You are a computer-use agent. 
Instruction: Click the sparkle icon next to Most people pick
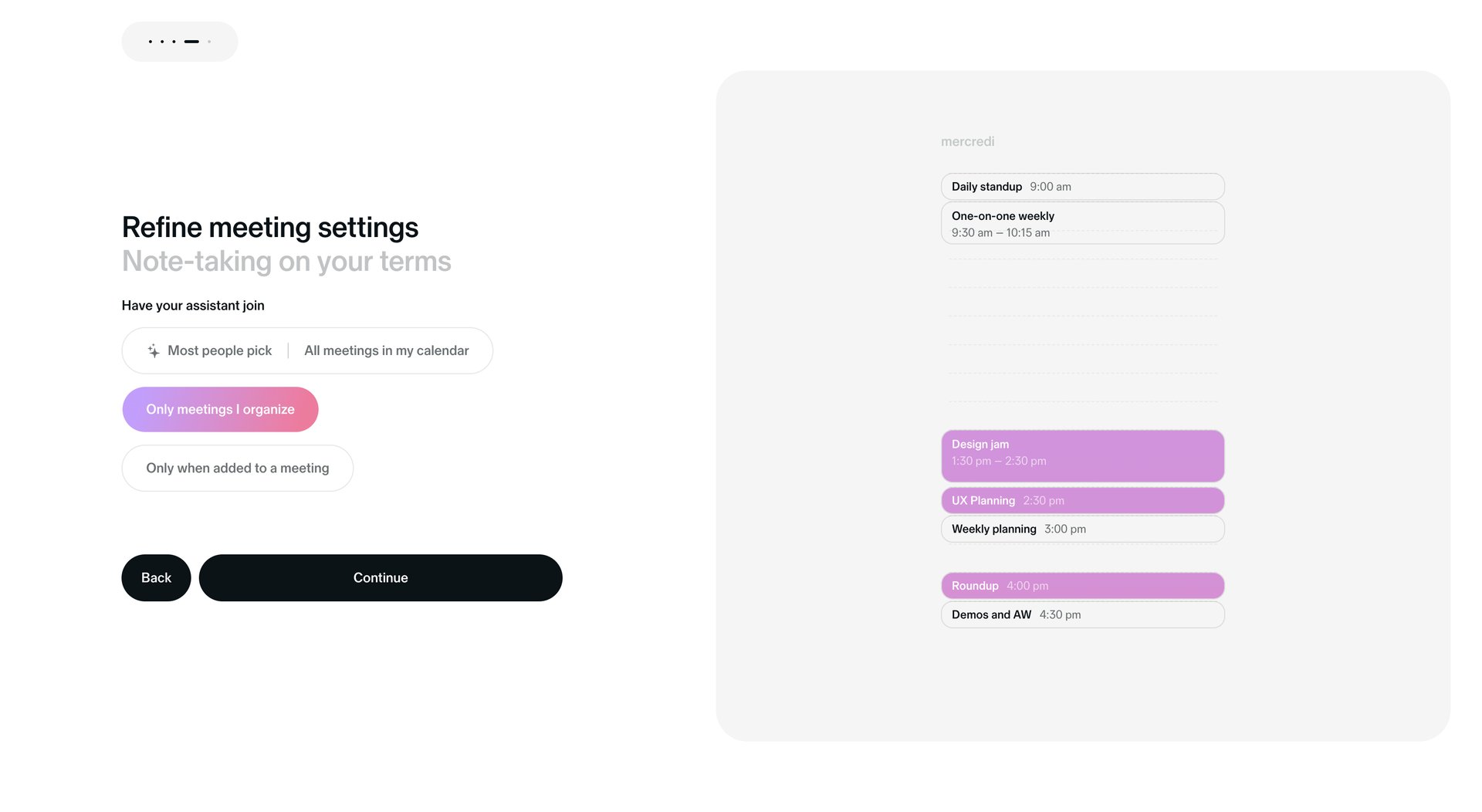pyautogui.click(x=154, y=350)
